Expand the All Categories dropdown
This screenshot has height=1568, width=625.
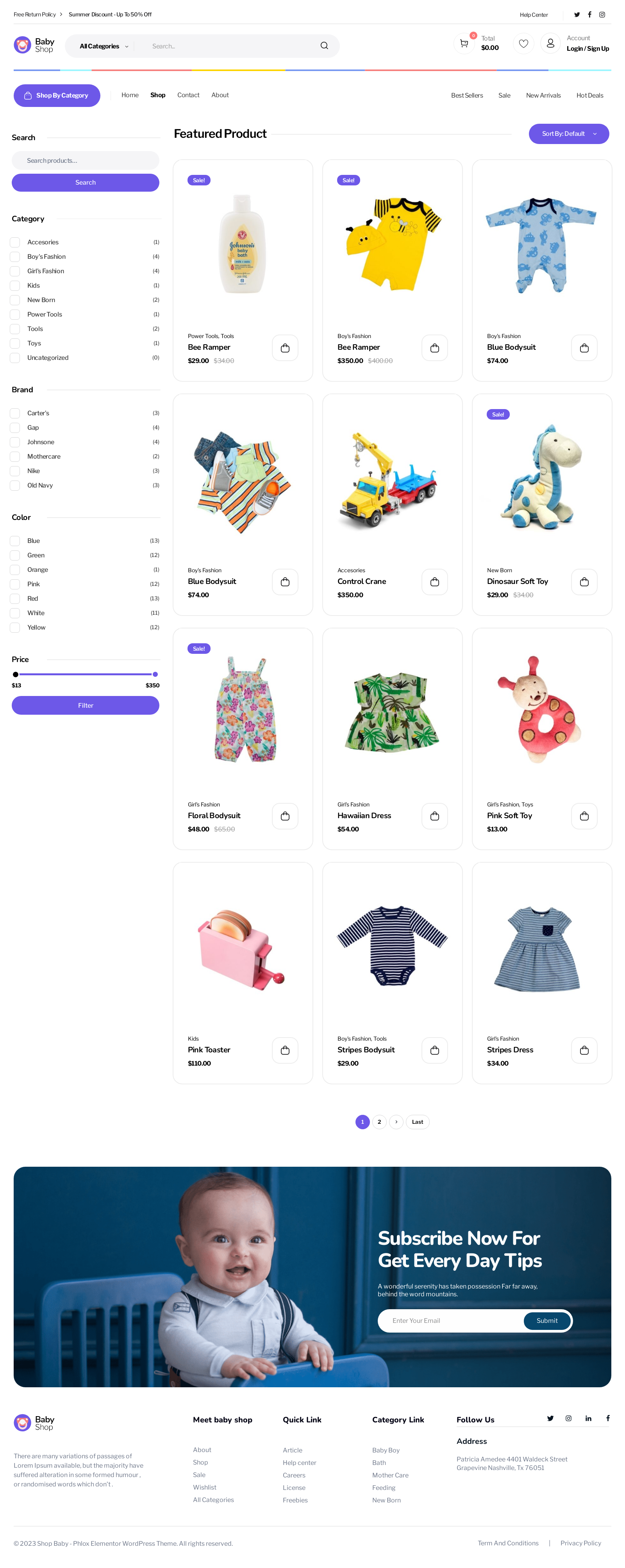[104, 46]
